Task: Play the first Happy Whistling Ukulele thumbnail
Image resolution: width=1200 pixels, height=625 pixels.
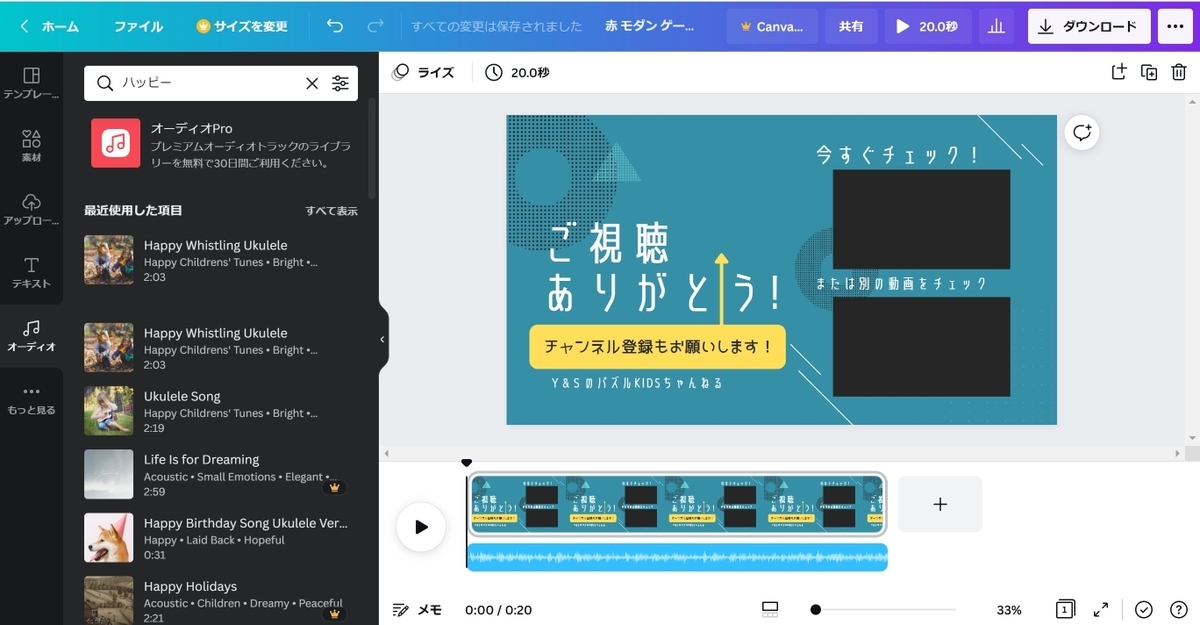Action: [x=109, y=260]
